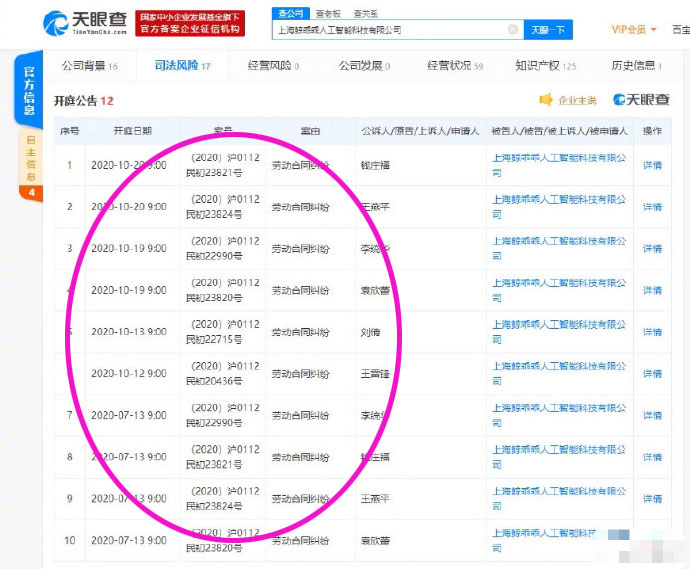Screen dimensions: 690x569
Task: Open the 历史信息 tab
Action: 636,66
